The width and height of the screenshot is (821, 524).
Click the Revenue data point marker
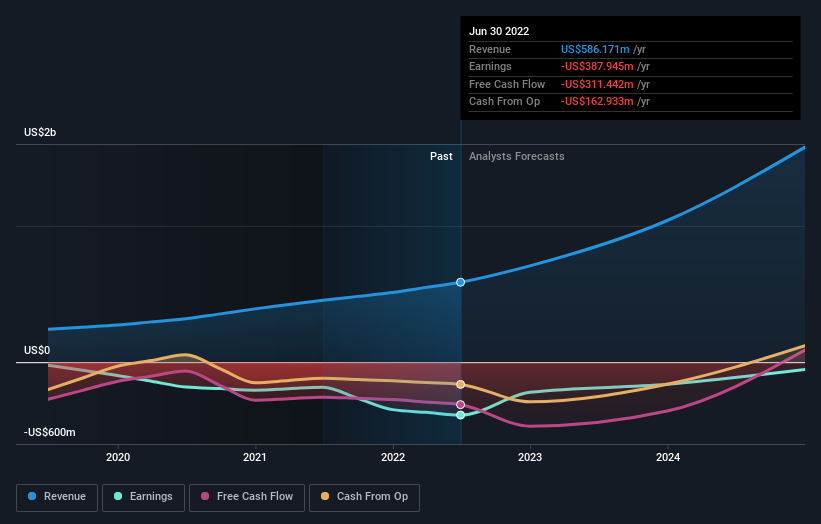460,282
